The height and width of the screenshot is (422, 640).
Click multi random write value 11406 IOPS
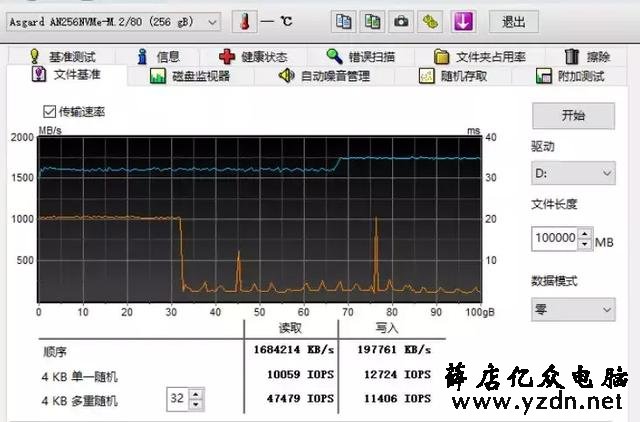click(398, 399)
